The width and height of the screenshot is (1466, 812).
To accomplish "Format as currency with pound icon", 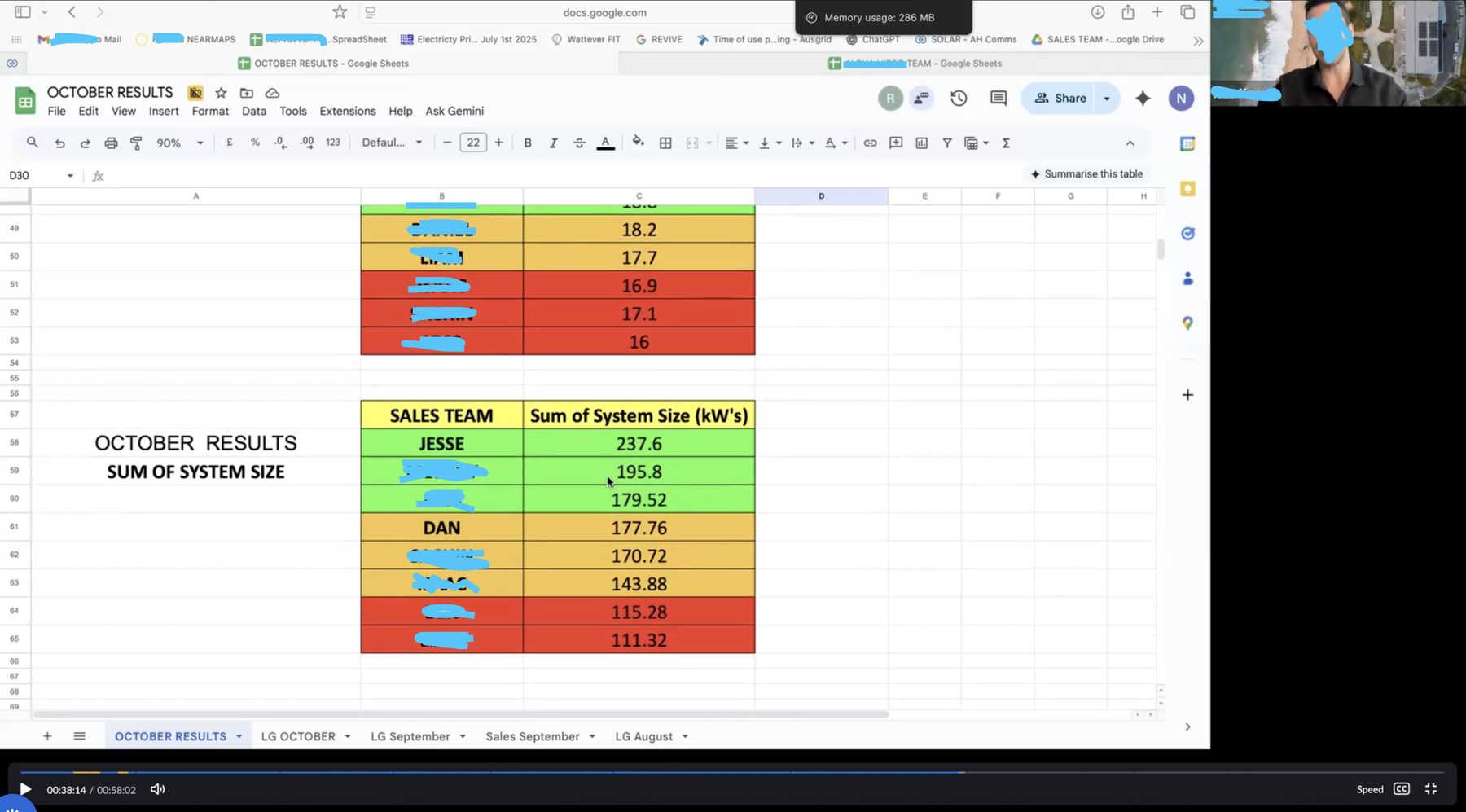I will (x=230, y=143).
